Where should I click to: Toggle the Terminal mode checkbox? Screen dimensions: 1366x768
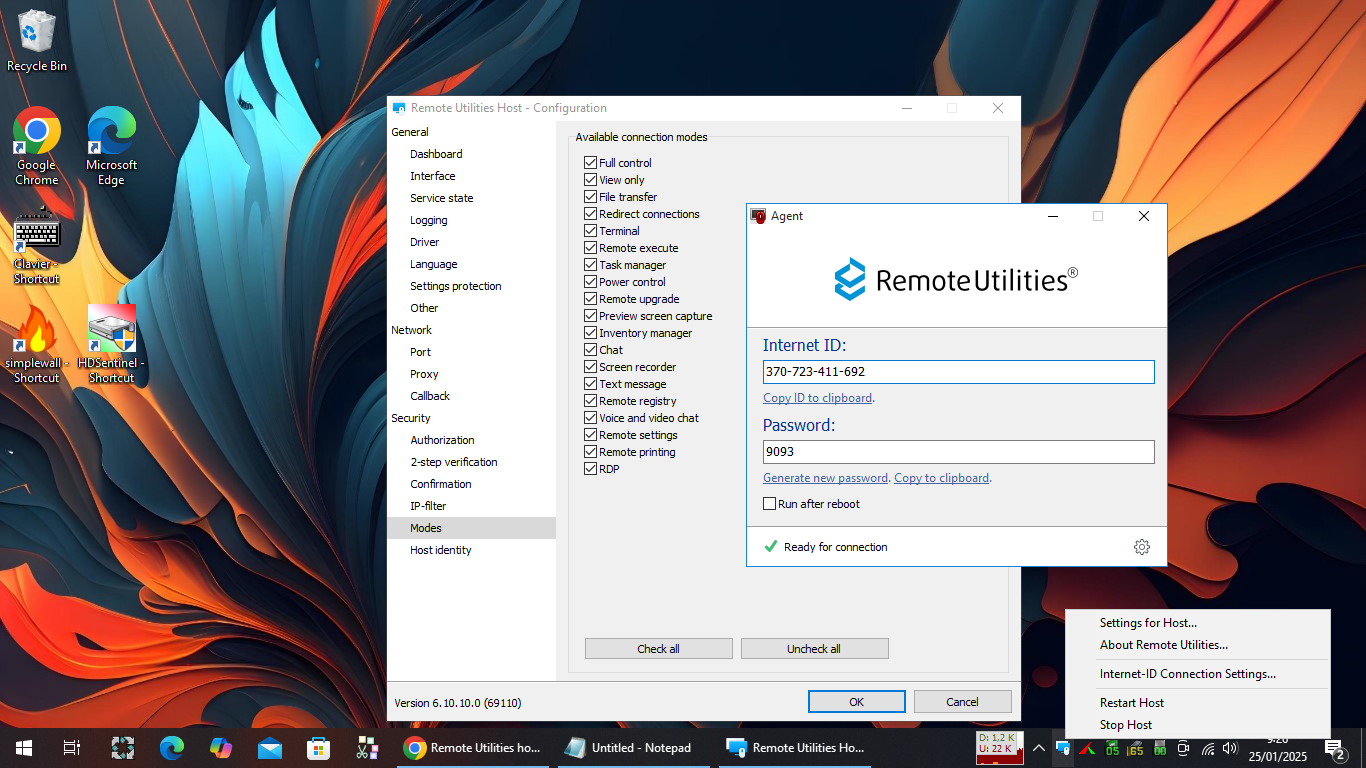coord(591,231)
